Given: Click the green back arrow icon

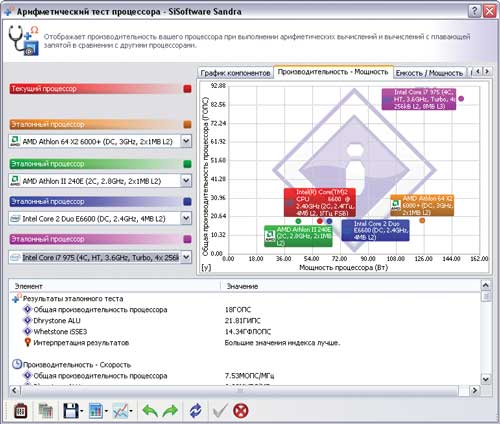Looking at the screenshot, I should [150, 411].
